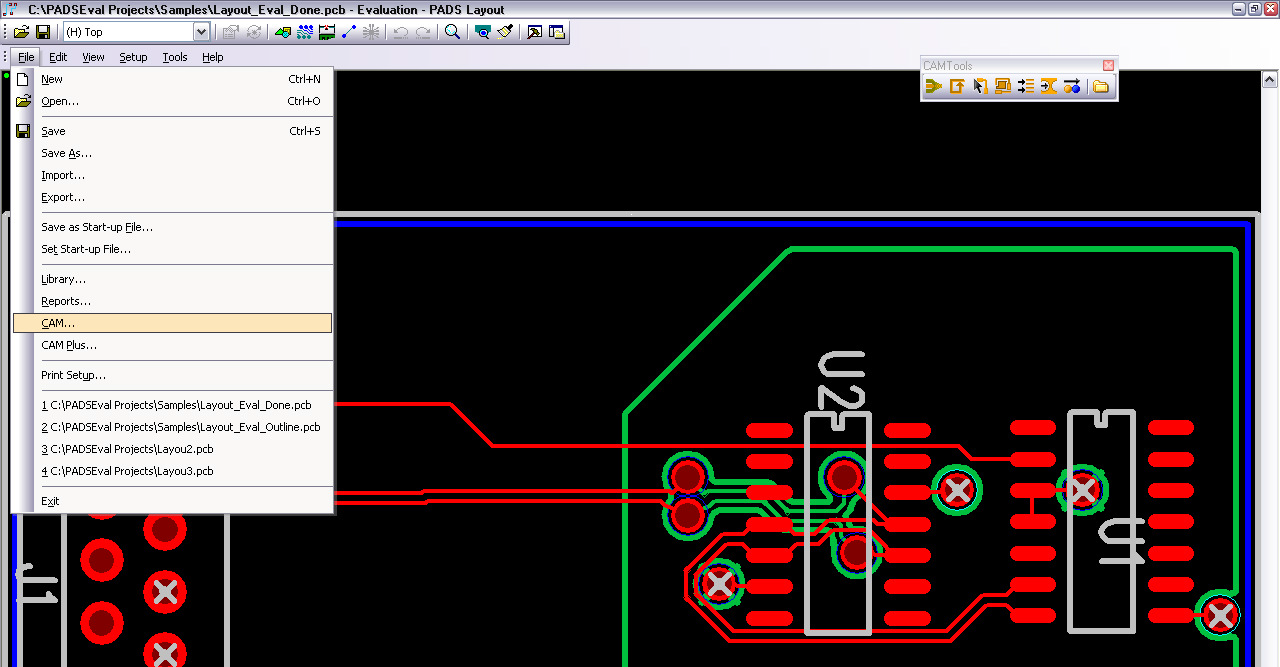This screenshot has height=667, width=1280.
Task: Click the U2 component reference label
Action: tap(841, 381)
